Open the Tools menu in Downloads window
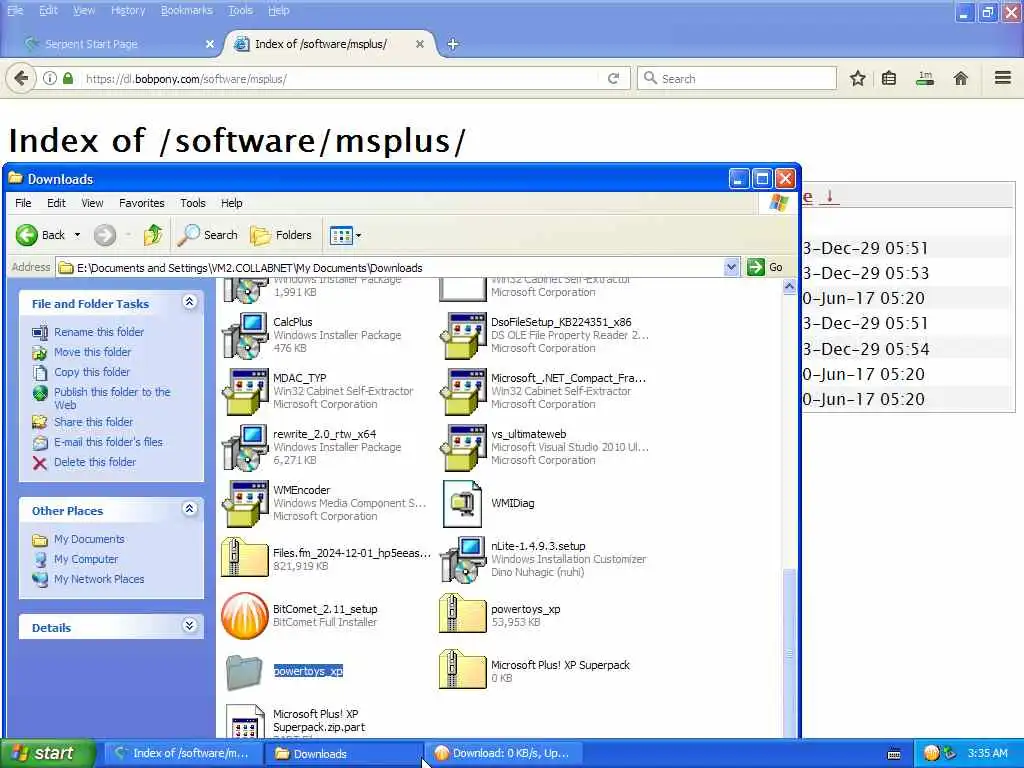This screenshot has height=768, width=1024. point(193,203)
